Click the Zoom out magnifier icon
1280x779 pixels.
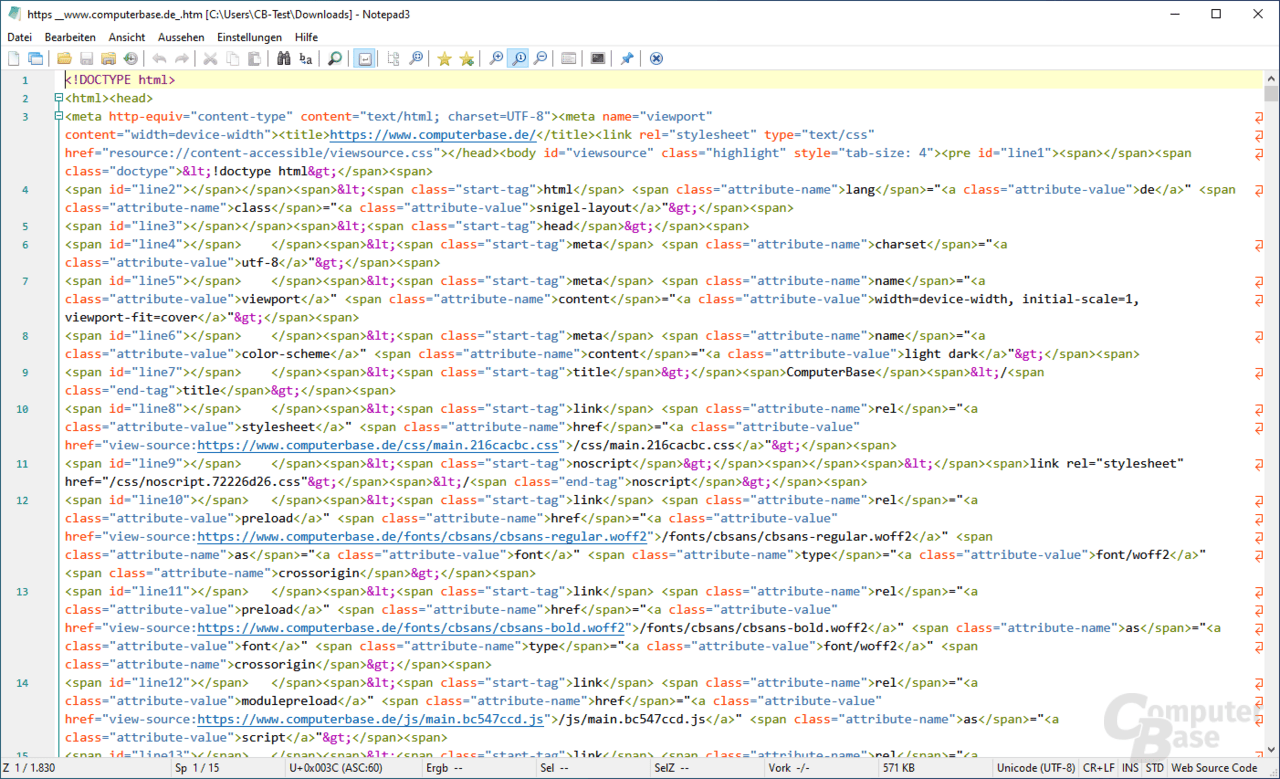(540, 59)
